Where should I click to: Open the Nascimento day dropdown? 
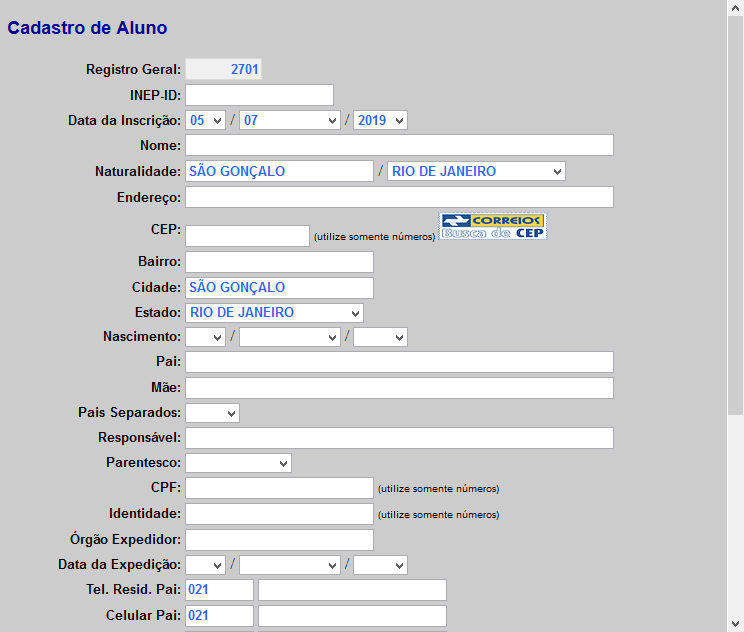tap(205, 337)
